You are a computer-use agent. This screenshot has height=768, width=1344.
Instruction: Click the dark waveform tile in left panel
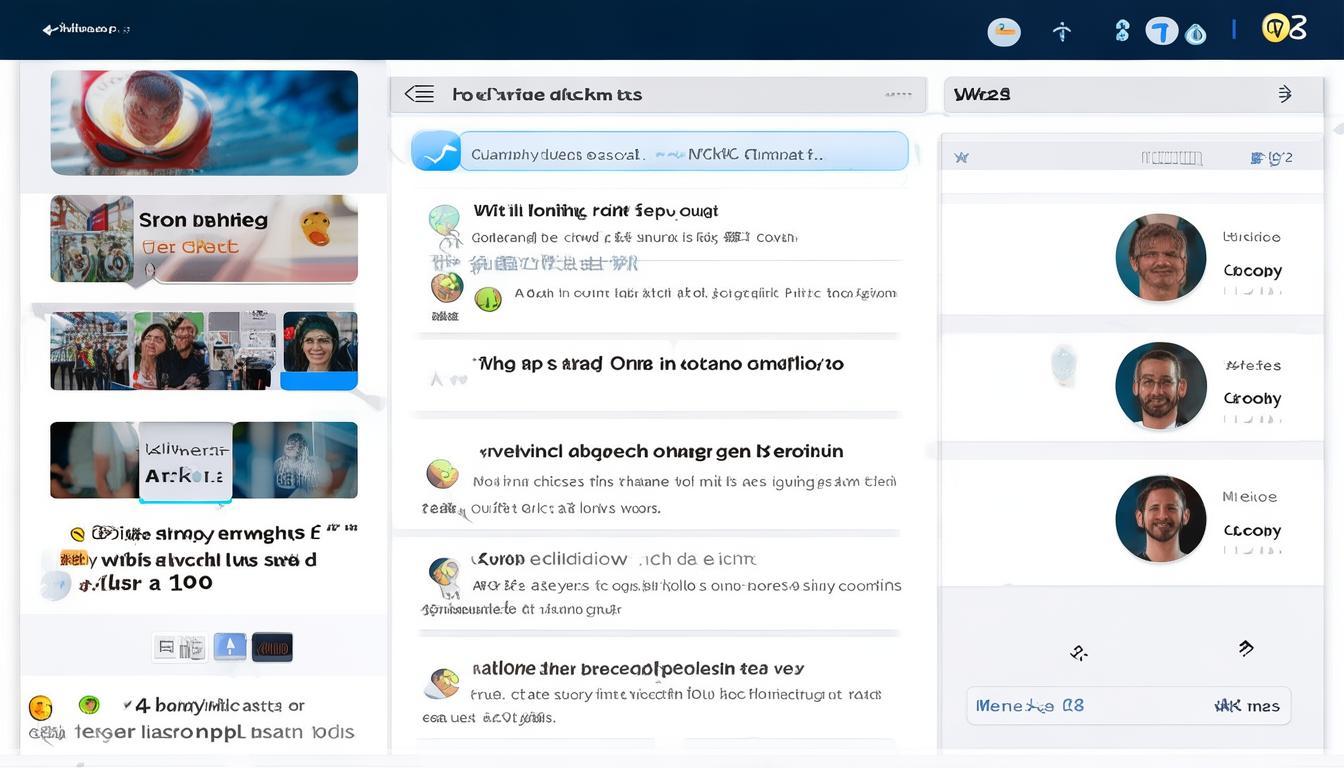[x=272, y=647]
